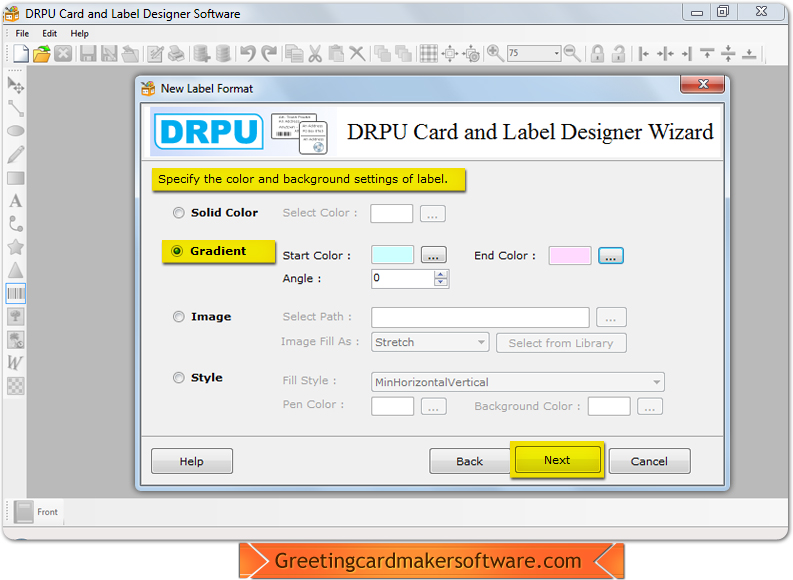Open the Edit menu
This screenshot has height=580, width=793.
(50, 33)
